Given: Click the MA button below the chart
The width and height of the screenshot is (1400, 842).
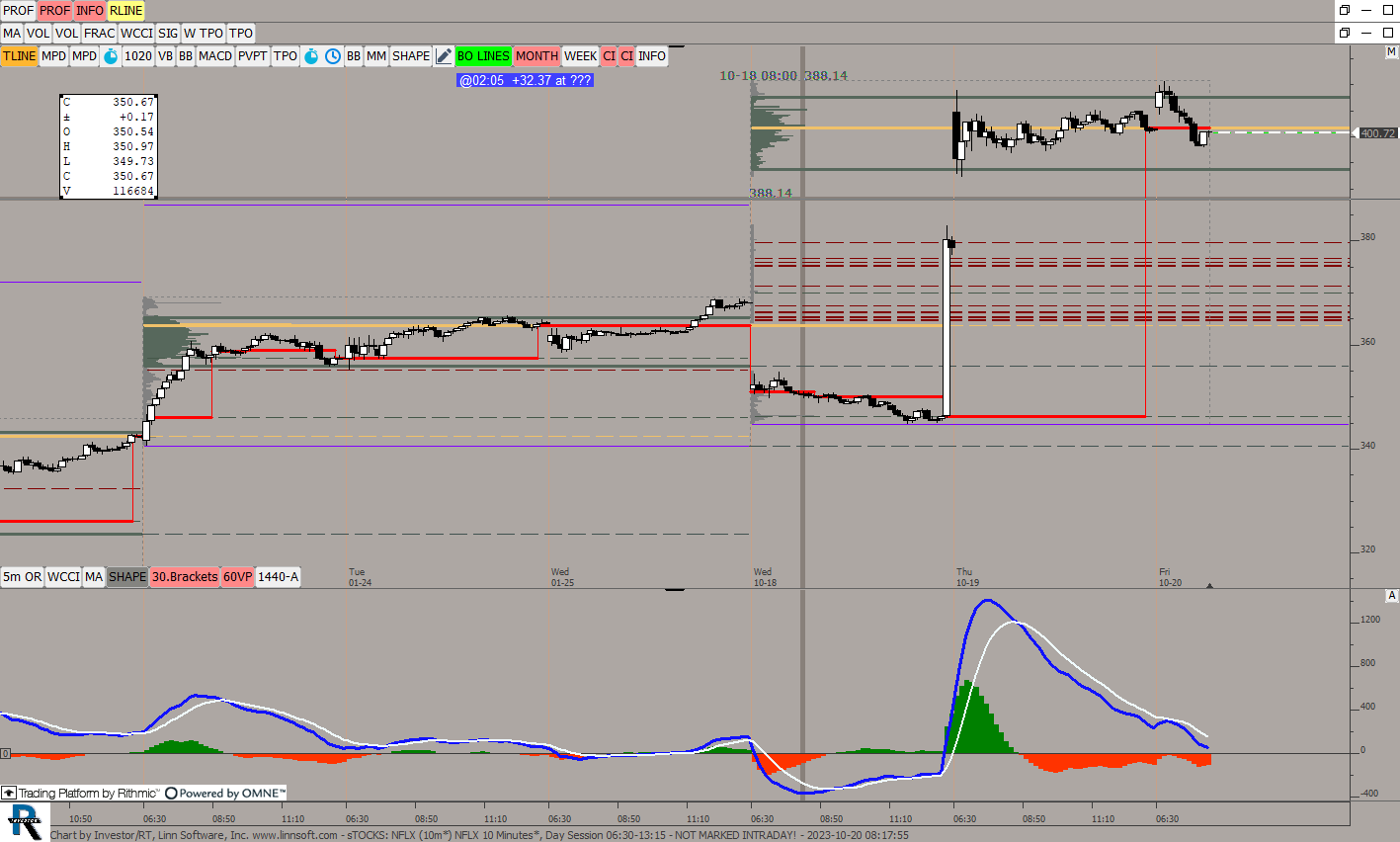Looking at the screenshot, I should (94, 577).
